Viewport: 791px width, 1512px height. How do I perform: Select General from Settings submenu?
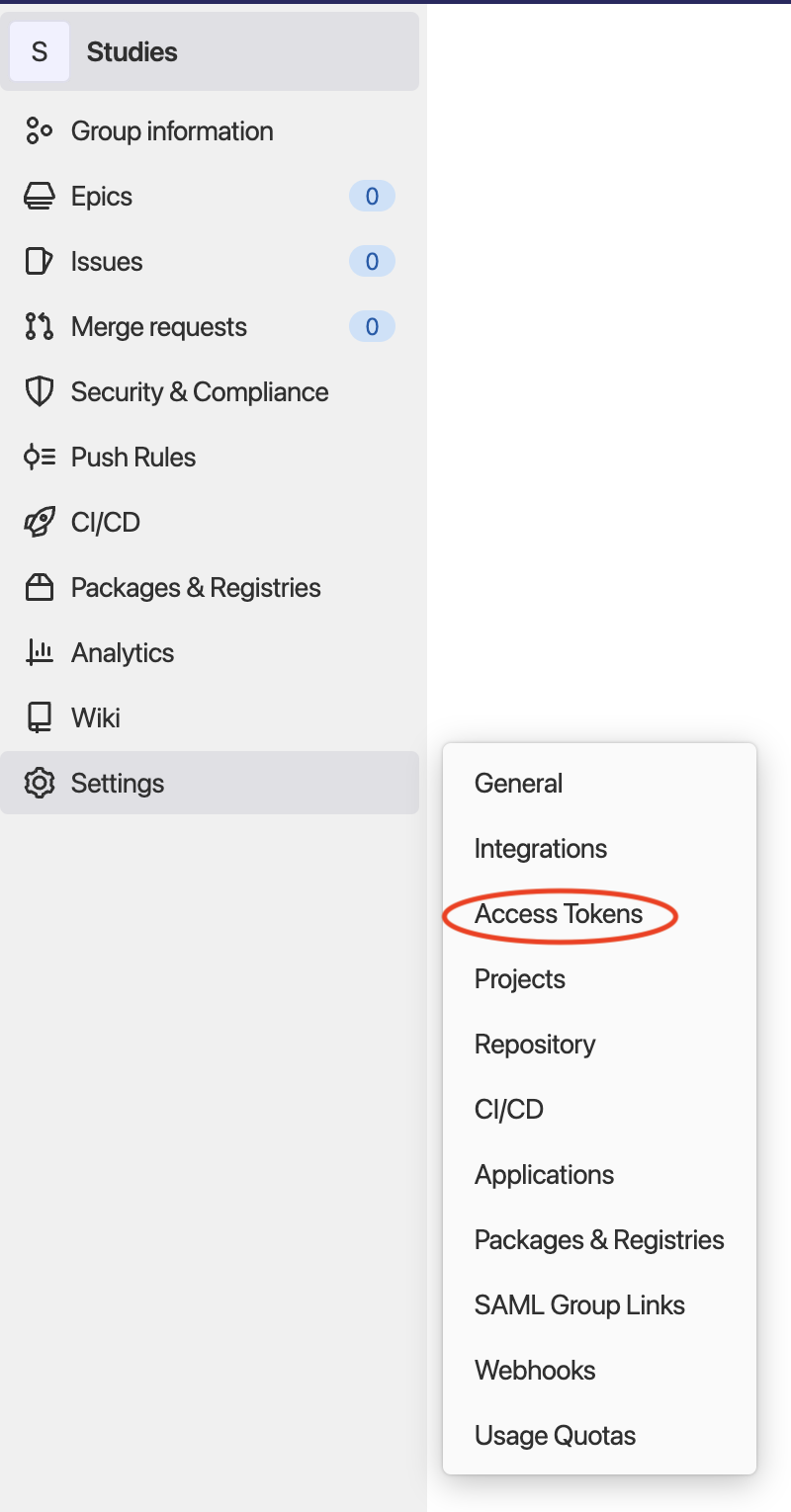click(518, 784)
